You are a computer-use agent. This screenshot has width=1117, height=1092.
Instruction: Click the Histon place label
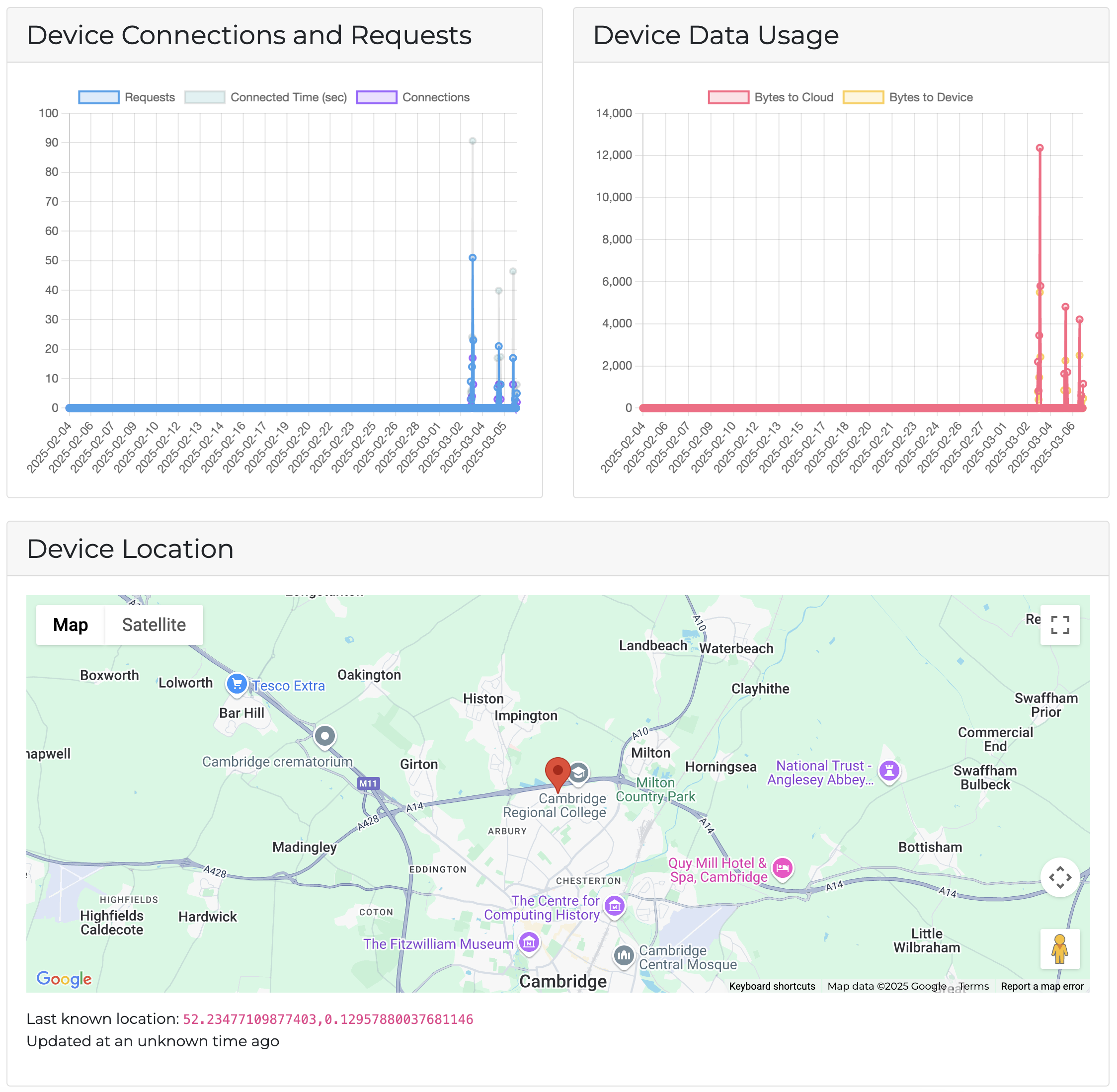click(483, 699)
